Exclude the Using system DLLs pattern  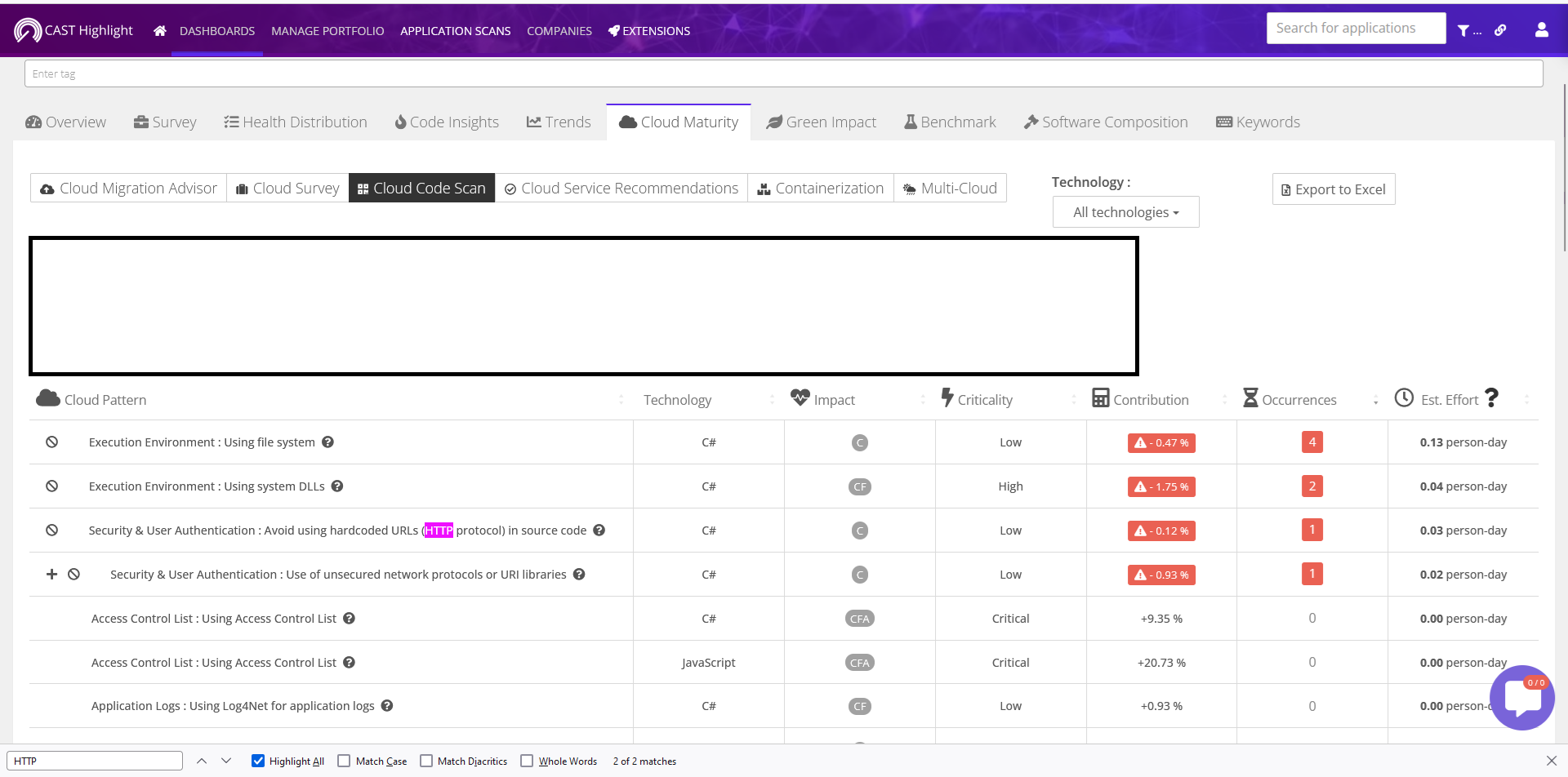[52, 486]
